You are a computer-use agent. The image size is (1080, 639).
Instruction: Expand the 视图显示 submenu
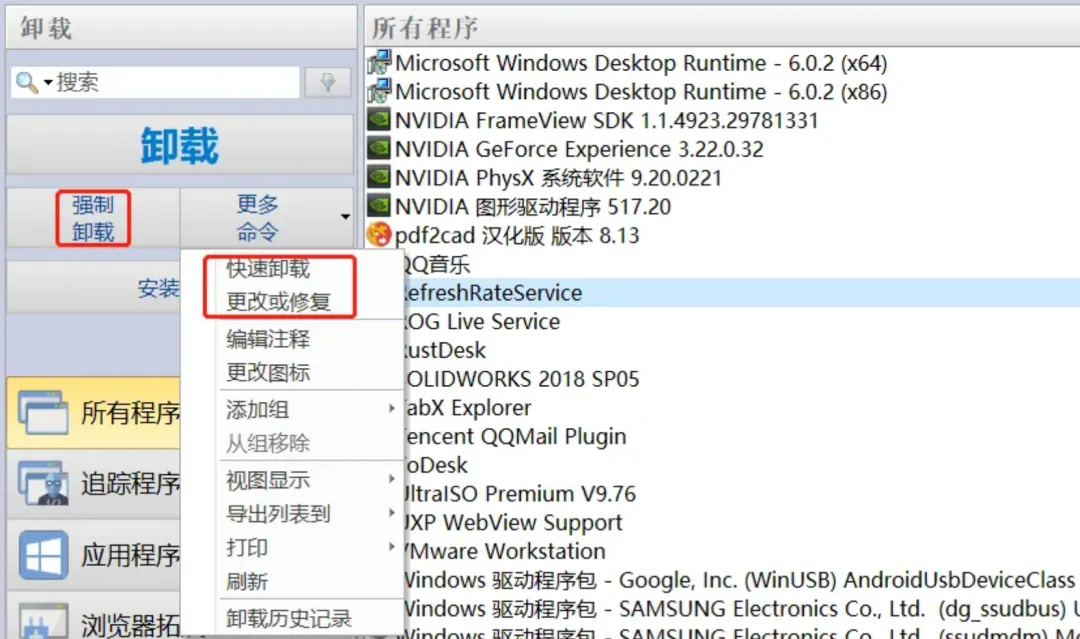coord(392,480)
